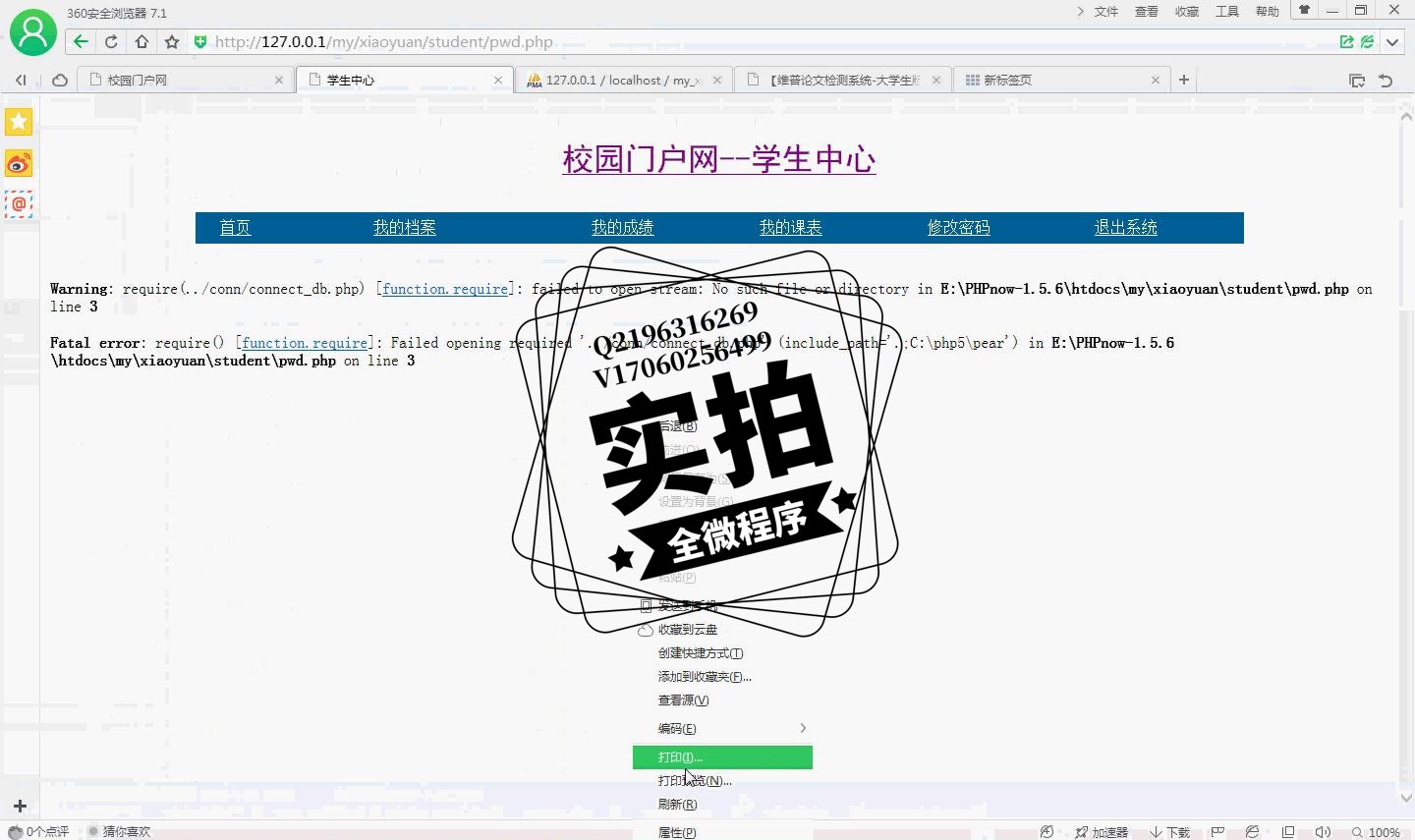Close the 校园门户网 tab
This screenshot has width=1415, height=840.
[x=279, y=81]
